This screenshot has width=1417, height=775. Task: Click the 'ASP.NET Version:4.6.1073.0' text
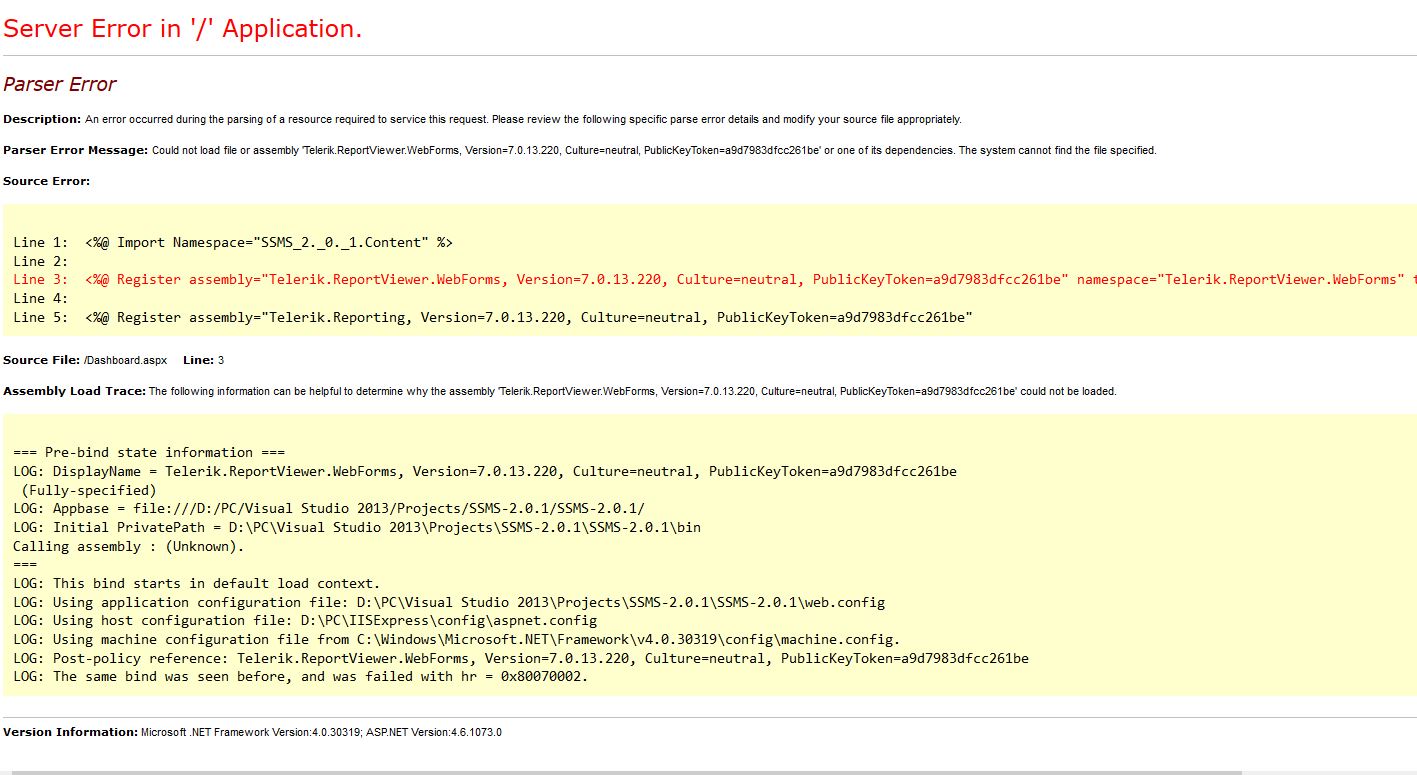[x=434, y=732]
